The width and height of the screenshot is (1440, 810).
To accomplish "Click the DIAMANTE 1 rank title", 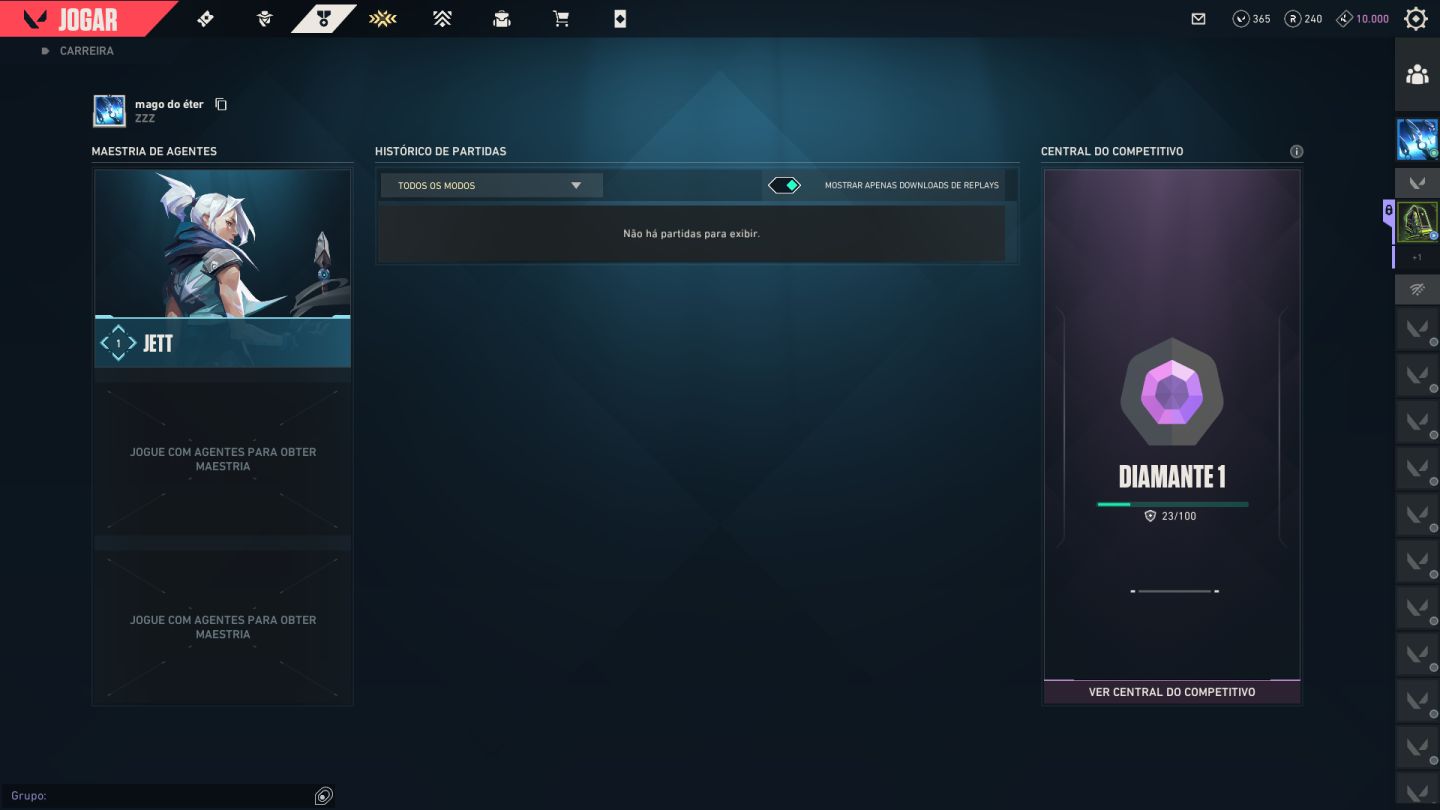I will tap(1172, 477).
